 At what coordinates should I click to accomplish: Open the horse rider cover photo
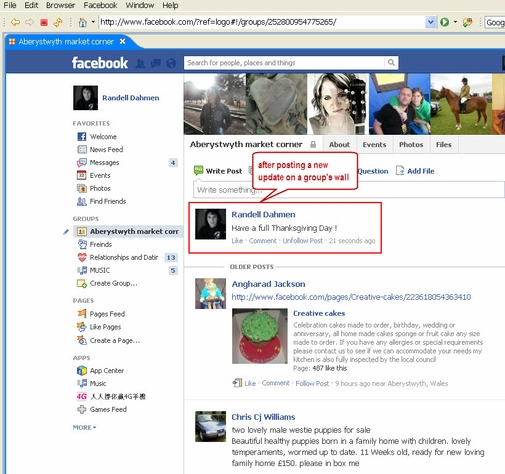[x=461, y=104]
